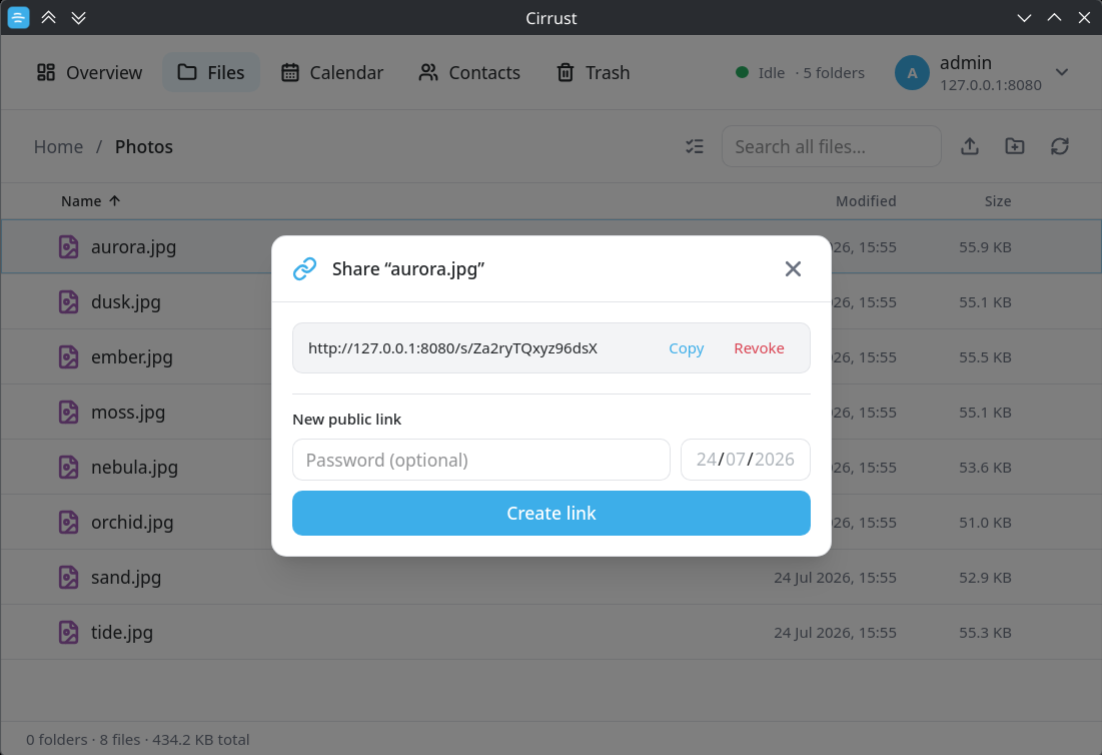Screen dimensions: 1102x755
Task: Click the aurora.jpg image file icon
Action: tap(68, 247)
